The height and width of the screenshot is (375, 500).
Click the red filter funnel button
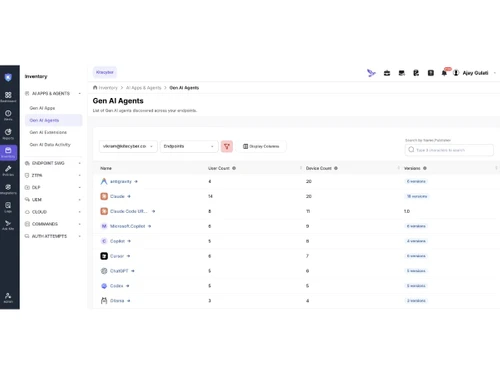coord(227,146)
